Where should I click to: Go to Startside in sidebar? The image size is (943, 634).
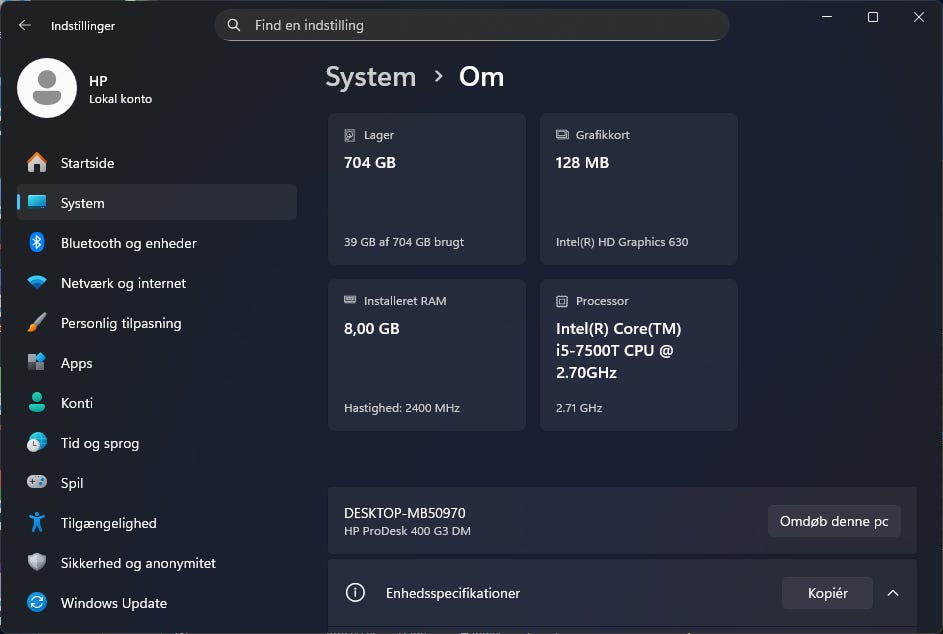(x=87, y=163)
